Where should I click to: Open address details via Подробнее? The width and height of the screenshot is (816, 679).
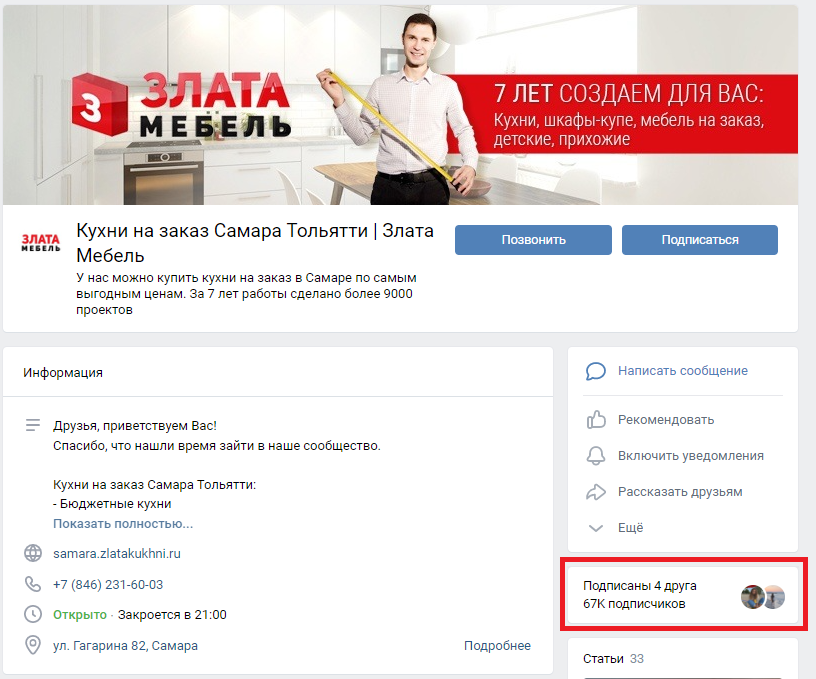pos(497,646)
